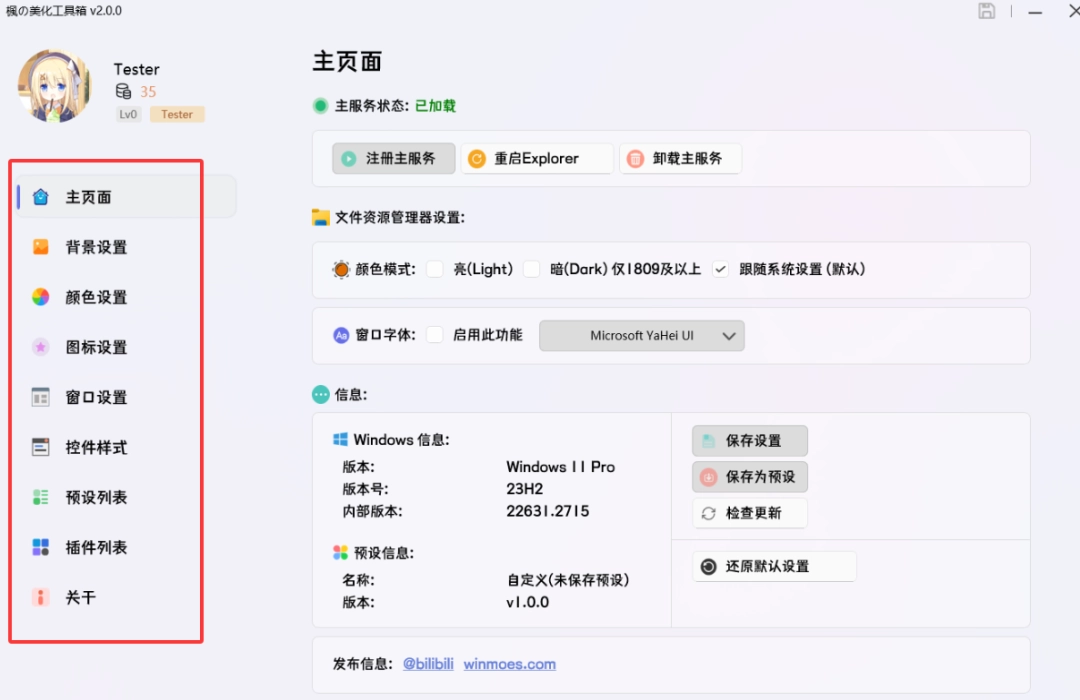Open the 关于 page in sidebar
The image size is (1080, 700).
pos(80,597)
